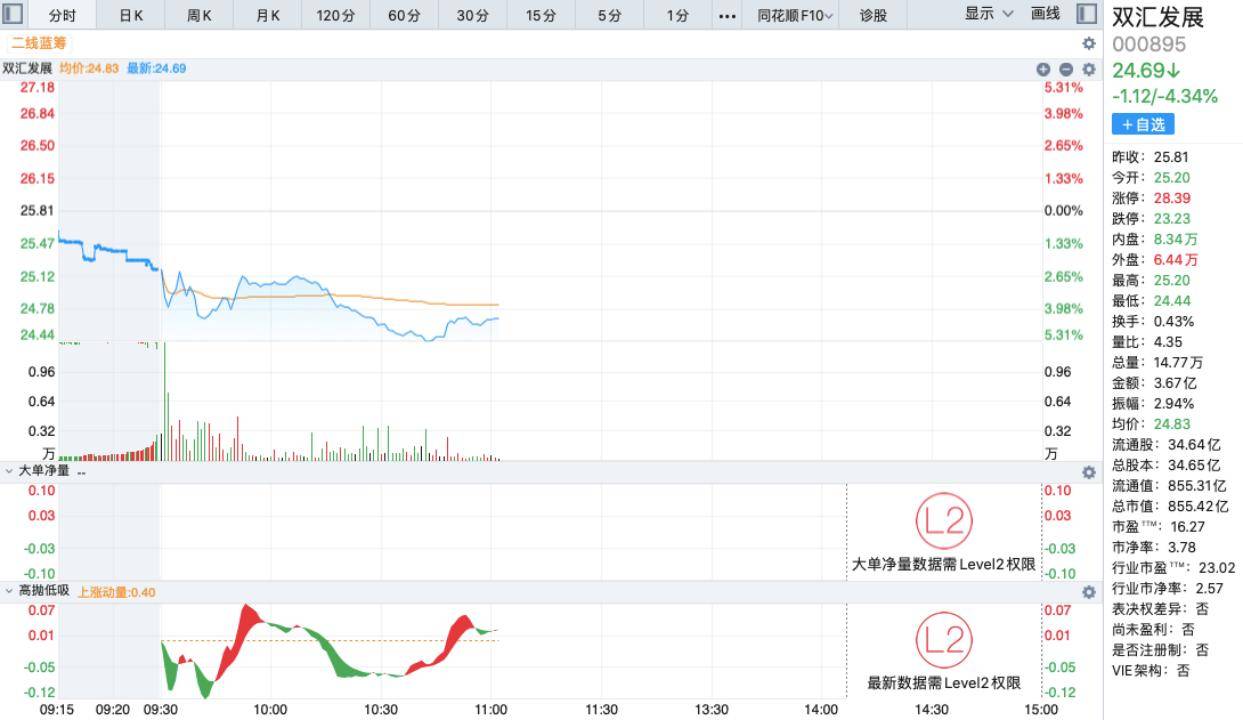Select the 30分 timeframe tab
Screen dimensions: 1243x720
472,15
